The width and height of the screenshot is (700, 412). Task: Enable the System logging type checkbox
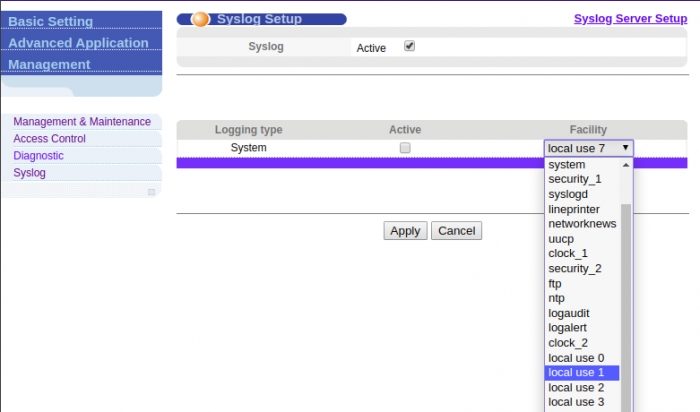[405, 148]
